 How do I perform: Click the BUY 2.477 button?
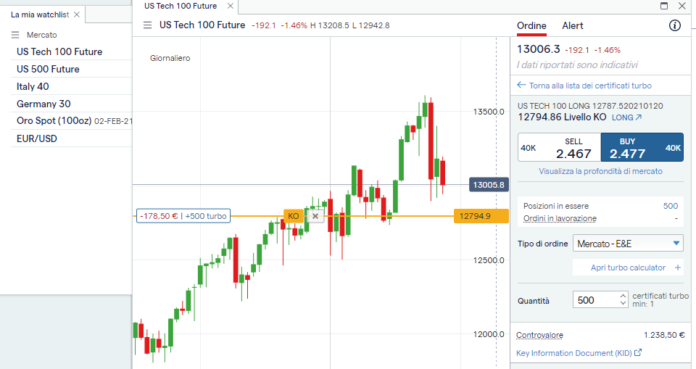[642, 147]
